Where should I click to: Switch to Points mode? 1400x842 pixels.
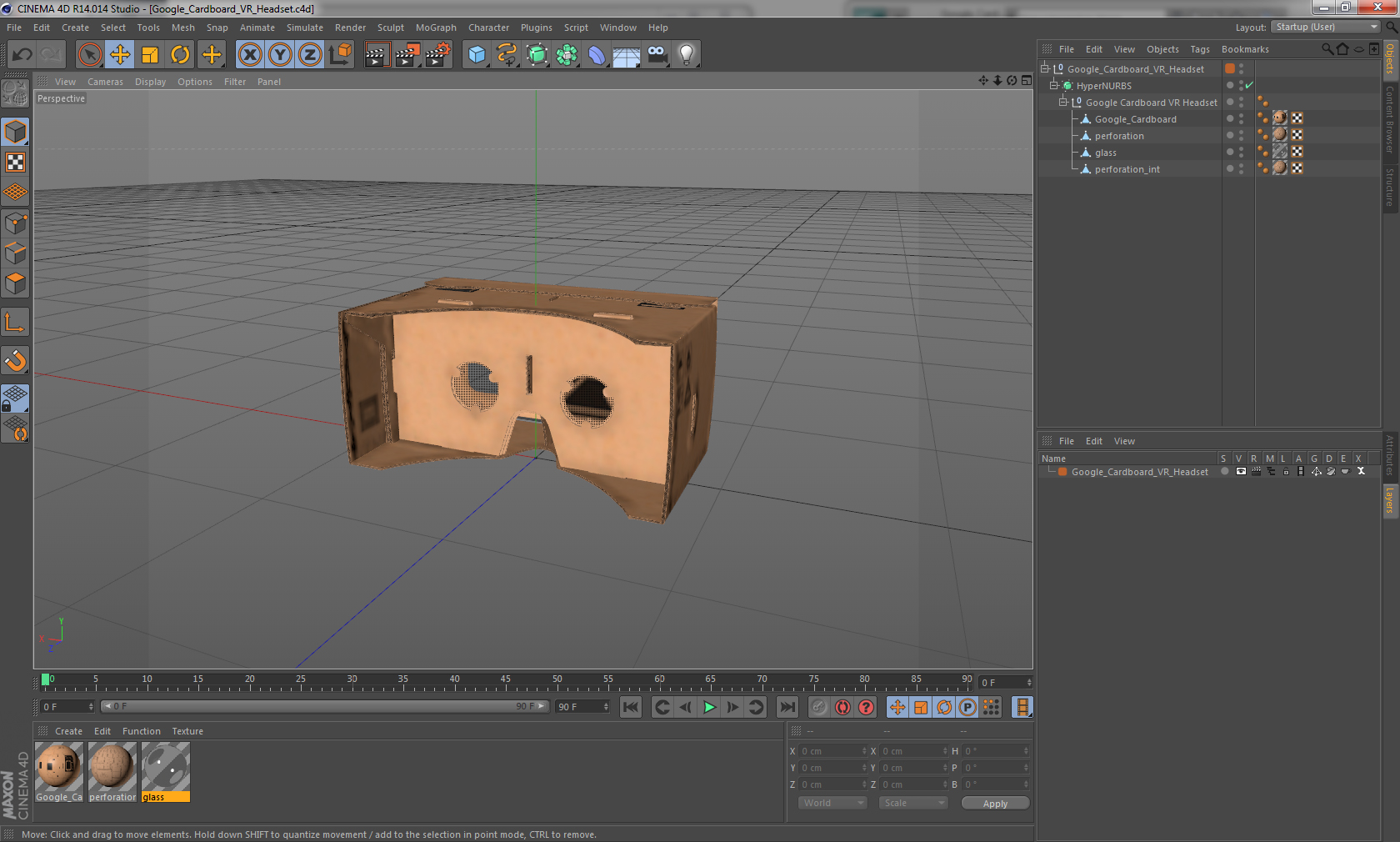(15, 223)
